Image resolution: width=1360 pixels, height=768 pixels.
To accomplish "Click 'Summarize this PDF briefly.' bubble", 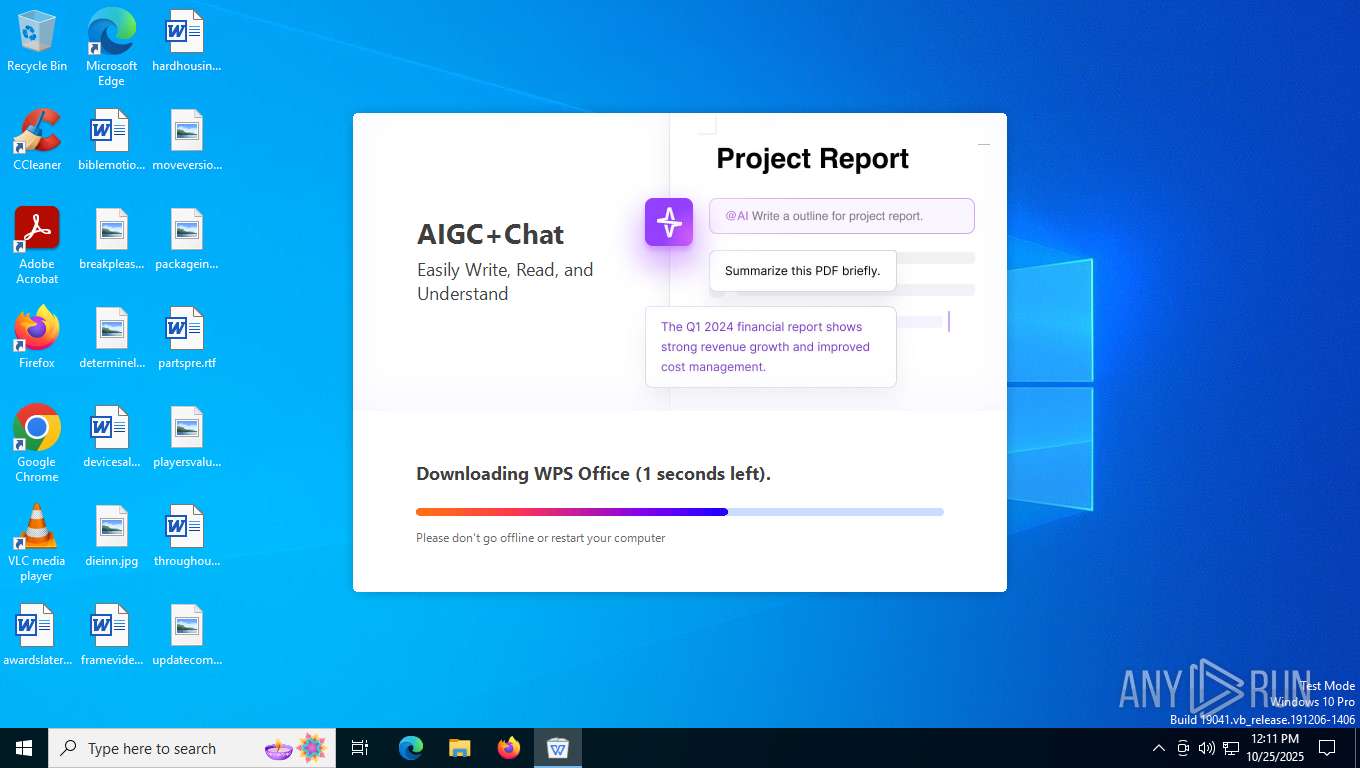I will tap(803, 271).
